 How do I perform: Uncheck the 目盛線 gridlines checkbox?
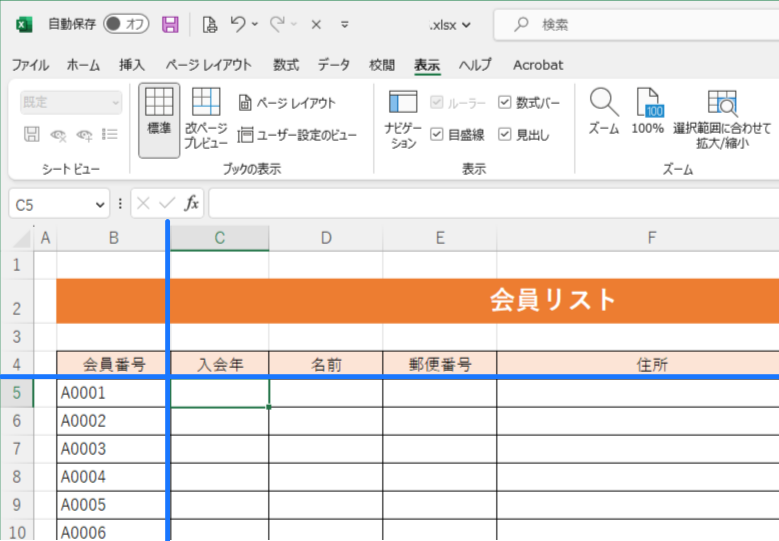tap(437, 134)
